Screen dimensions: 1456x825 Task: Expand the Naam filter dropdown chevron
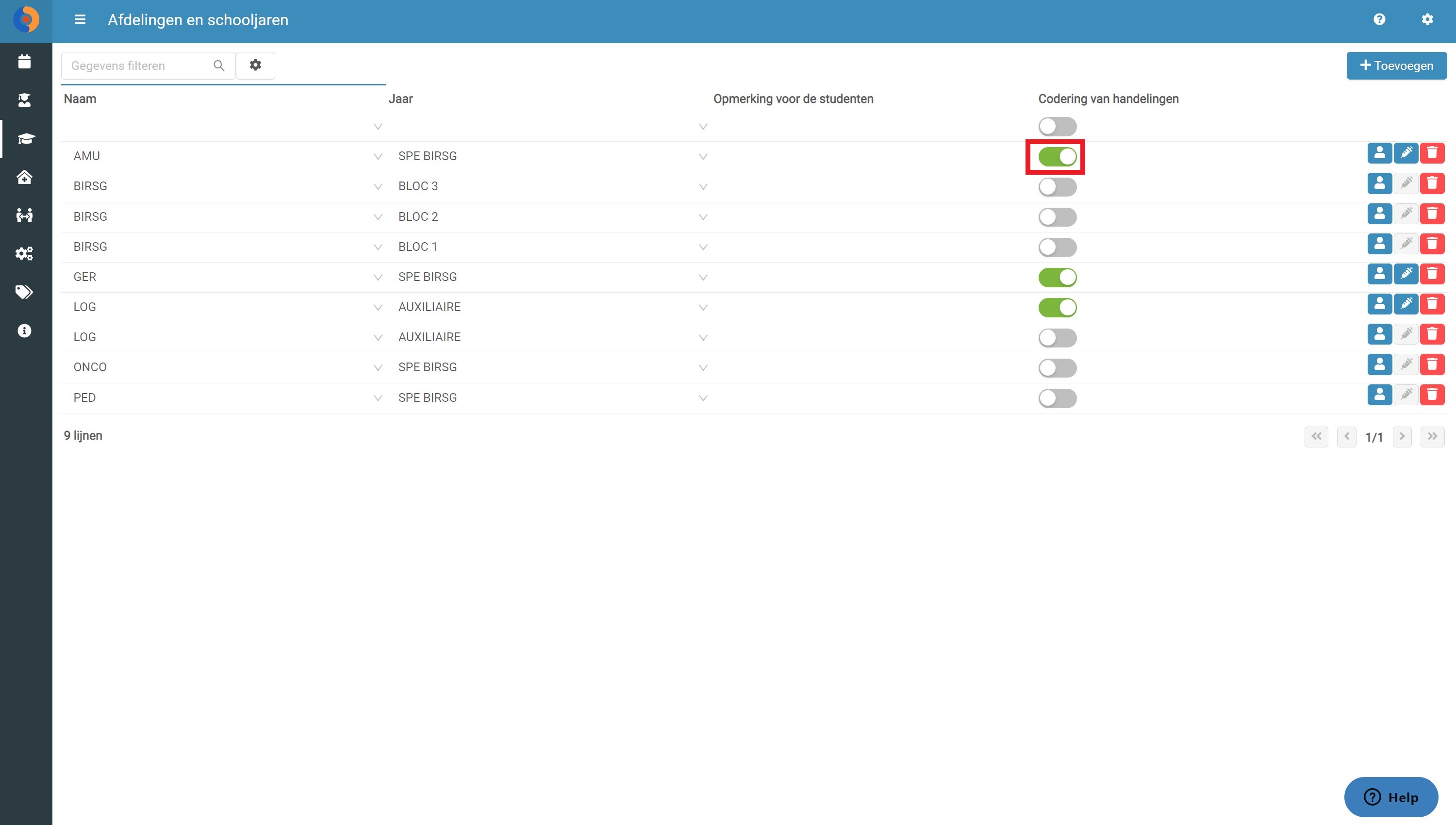(378, 127)
